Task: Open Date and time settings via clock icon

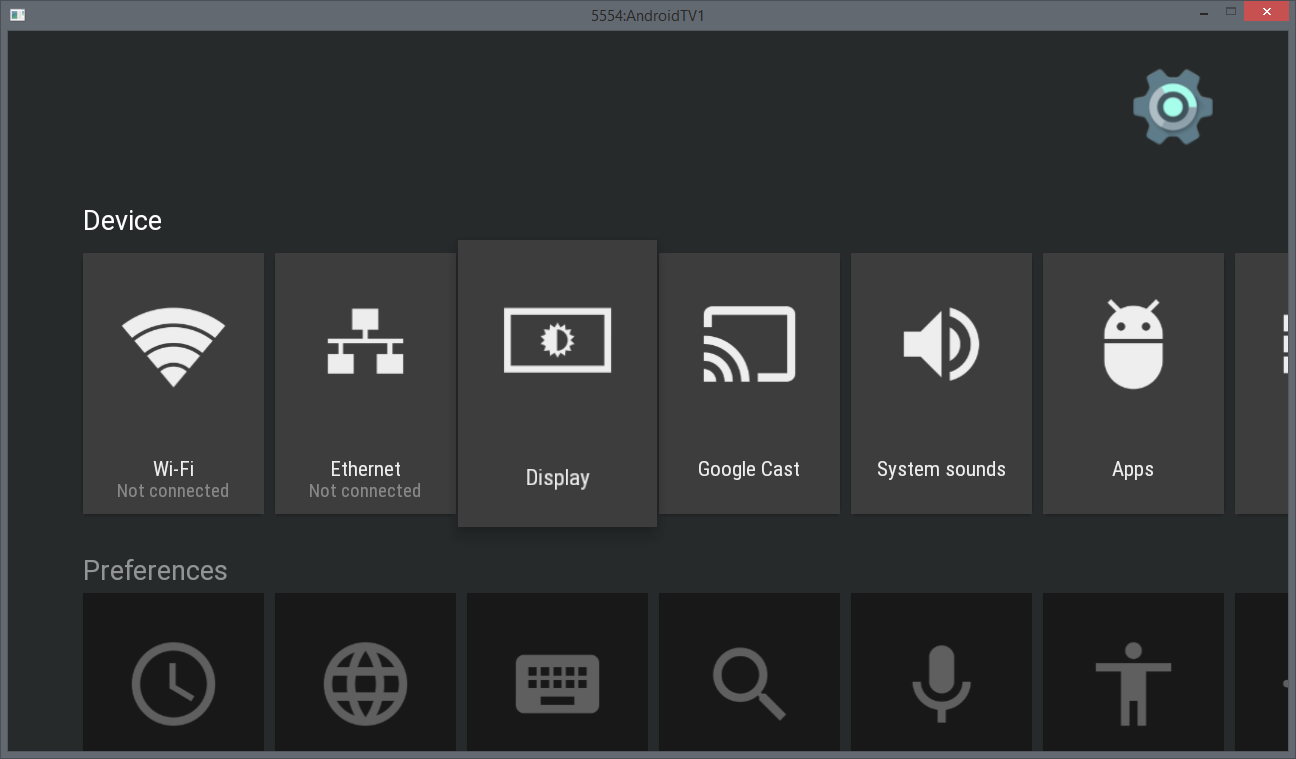Action: tap(173, 684)
